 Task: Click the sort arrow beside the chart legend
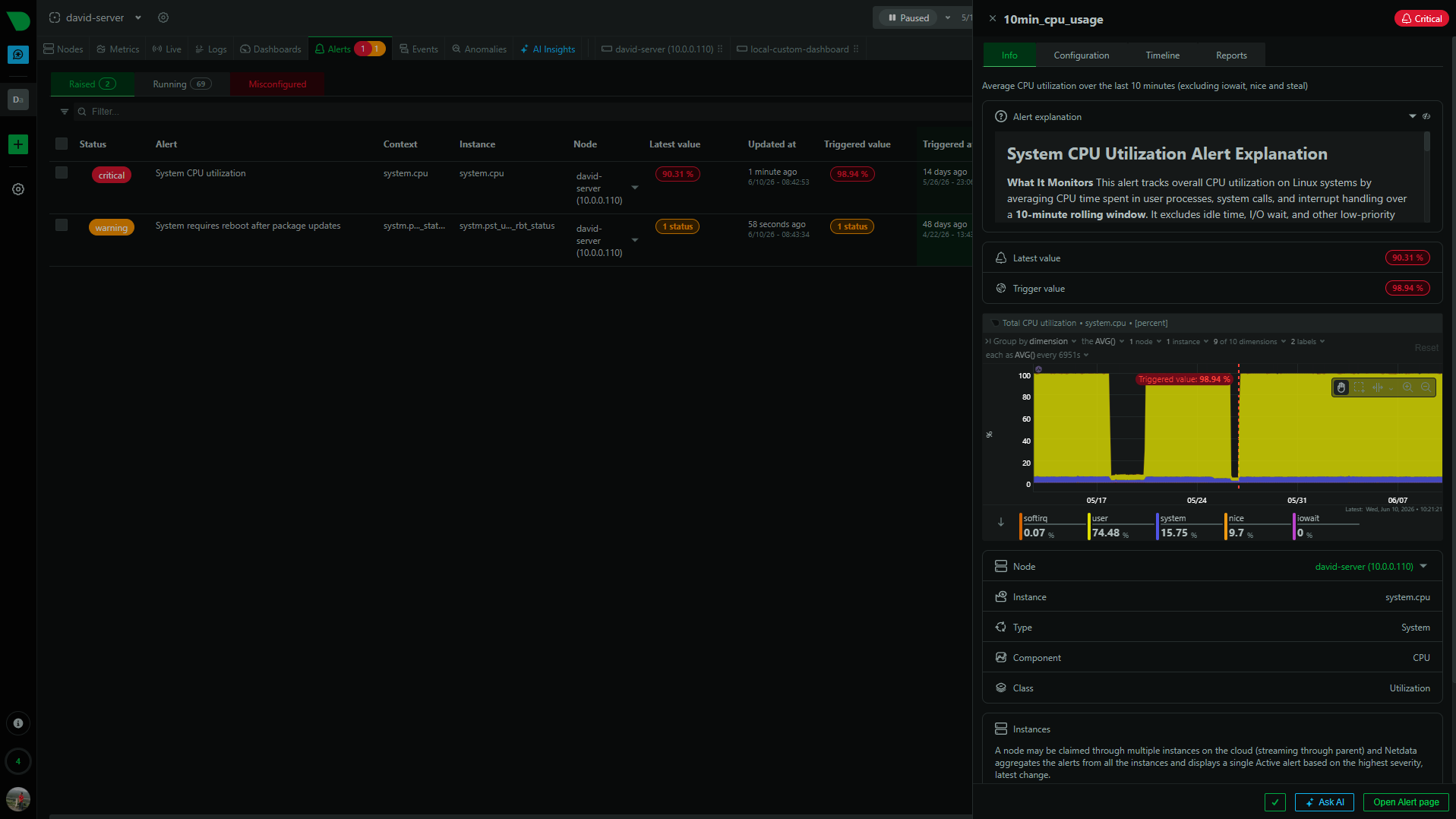pyautogui.click(x=1001, y=522)
